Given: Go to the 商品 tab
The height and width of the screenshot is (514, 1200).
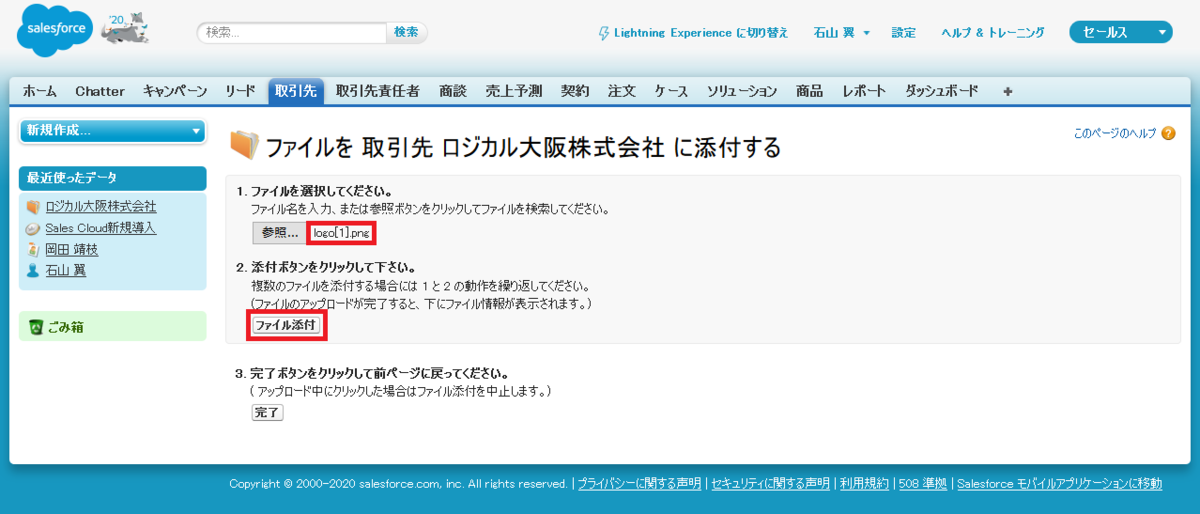Looking at the screenshot, I should (x=810, y=91).
